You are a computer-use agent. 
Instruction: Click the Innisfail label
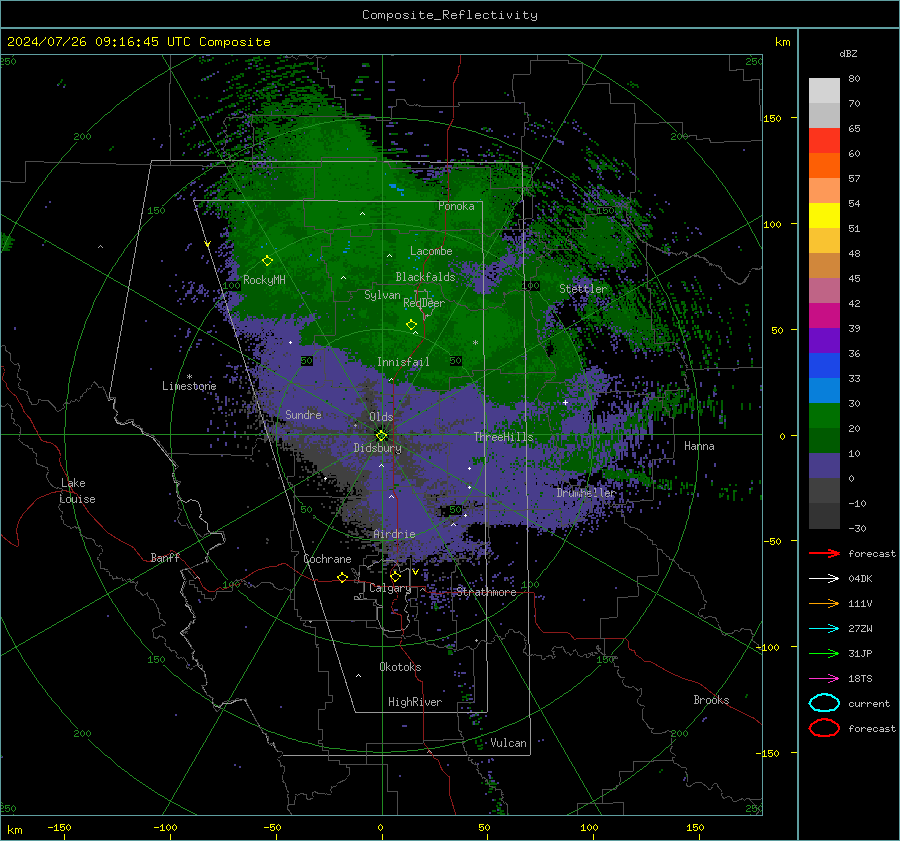point(403,362)
